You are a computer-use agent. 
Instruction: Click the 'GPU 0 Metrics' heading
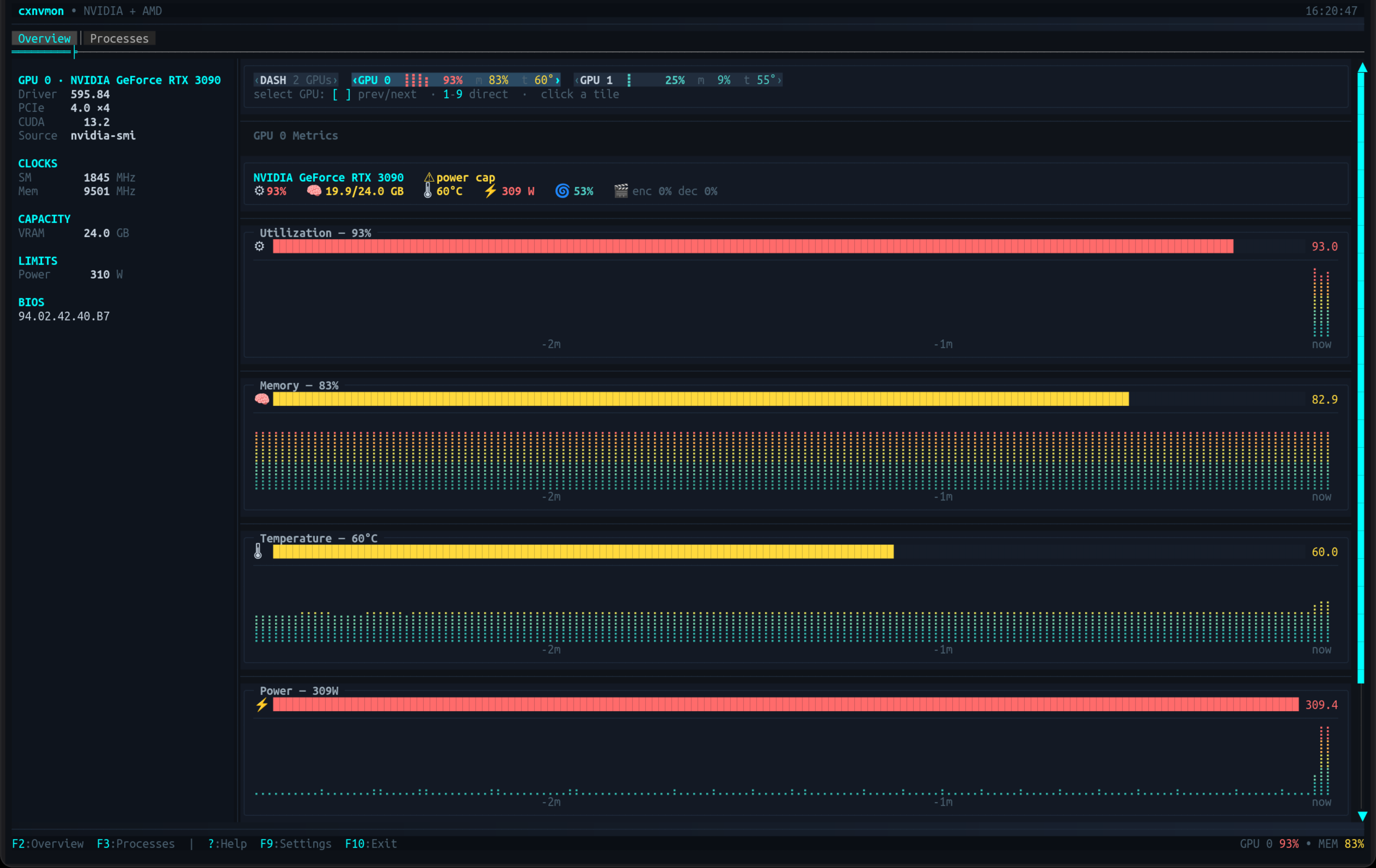296,136
